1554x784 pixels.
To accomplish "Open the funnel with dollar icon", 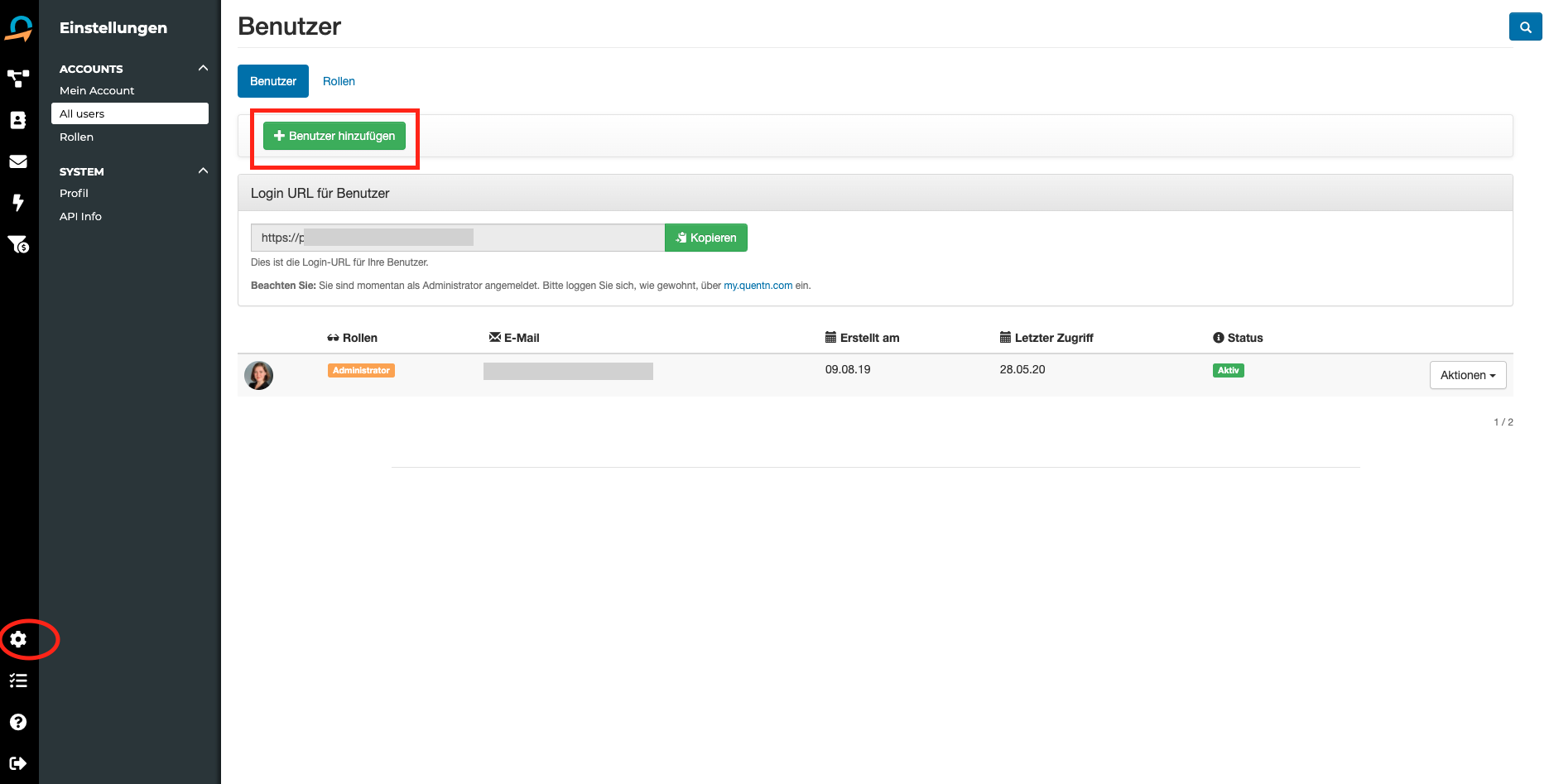I will pyautogui.click(x=18, y=244).
